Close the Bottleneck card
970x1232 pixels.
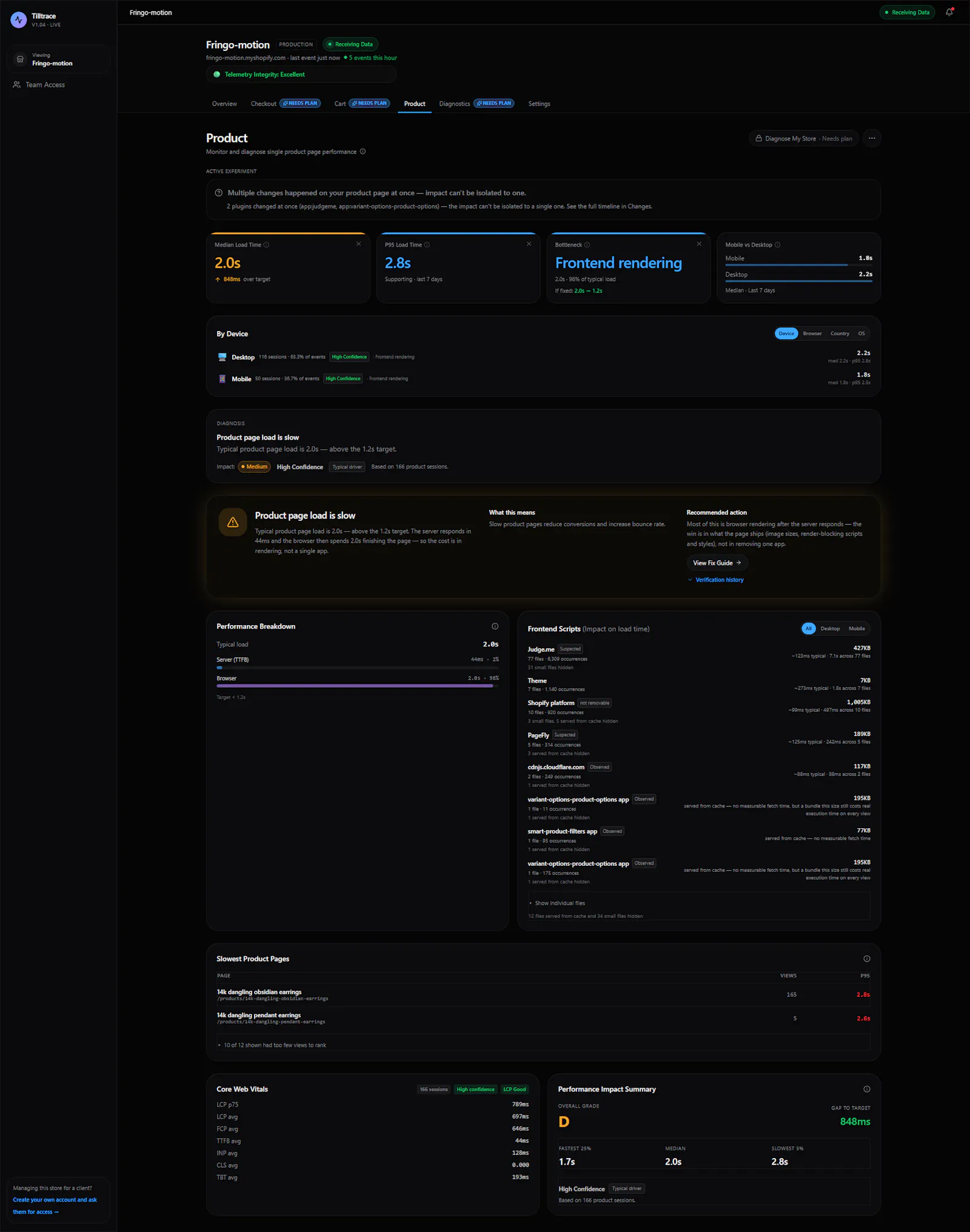(699, 244)
